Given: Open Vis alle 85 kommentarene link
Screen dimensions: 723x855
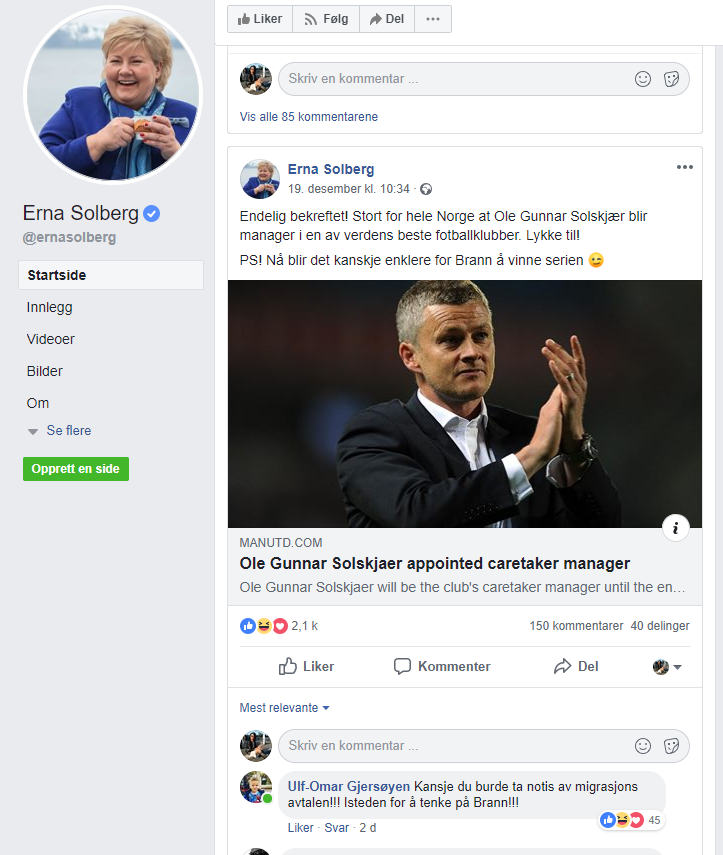Looking at the screenshot, I should (x=309, y=117).
